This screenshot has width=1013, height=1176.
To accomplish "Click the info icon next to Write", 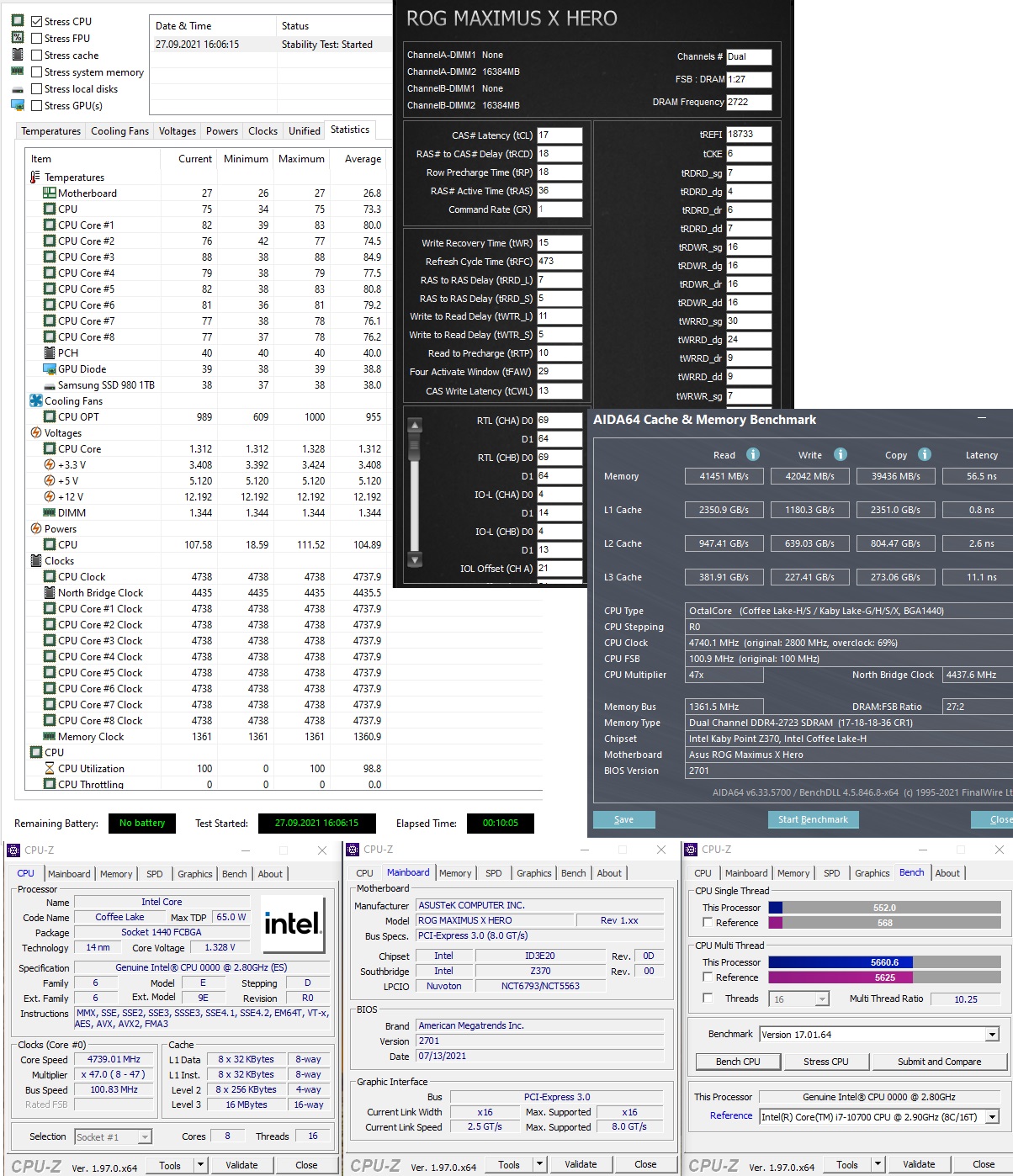I will point(841,454).
